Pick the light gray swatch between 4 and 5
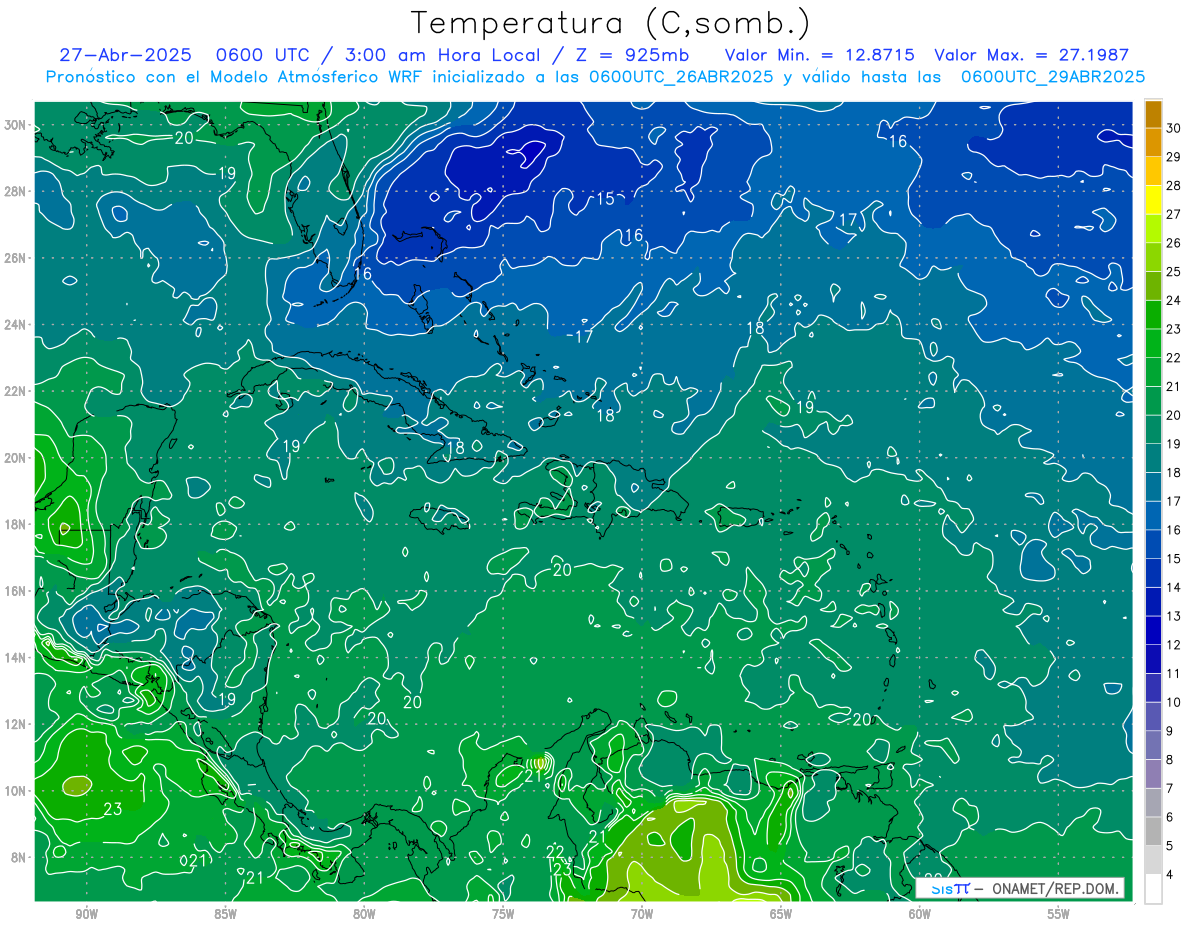Viewport: 1200px width, 927px height. pos(1153,860)
